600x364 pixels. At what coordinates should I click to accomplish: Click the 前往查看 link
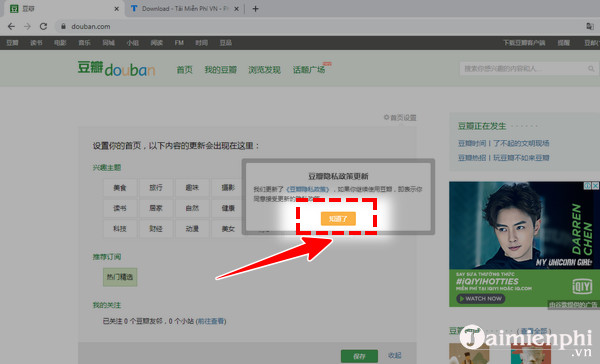(x=211, y=321)
